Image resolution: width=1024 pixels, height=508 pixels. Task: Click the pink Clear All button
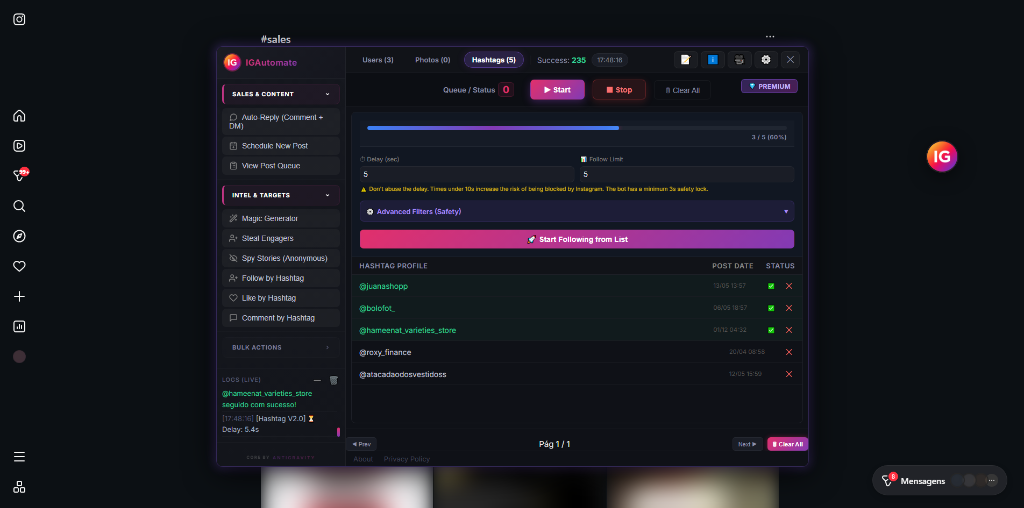point(788,444)
